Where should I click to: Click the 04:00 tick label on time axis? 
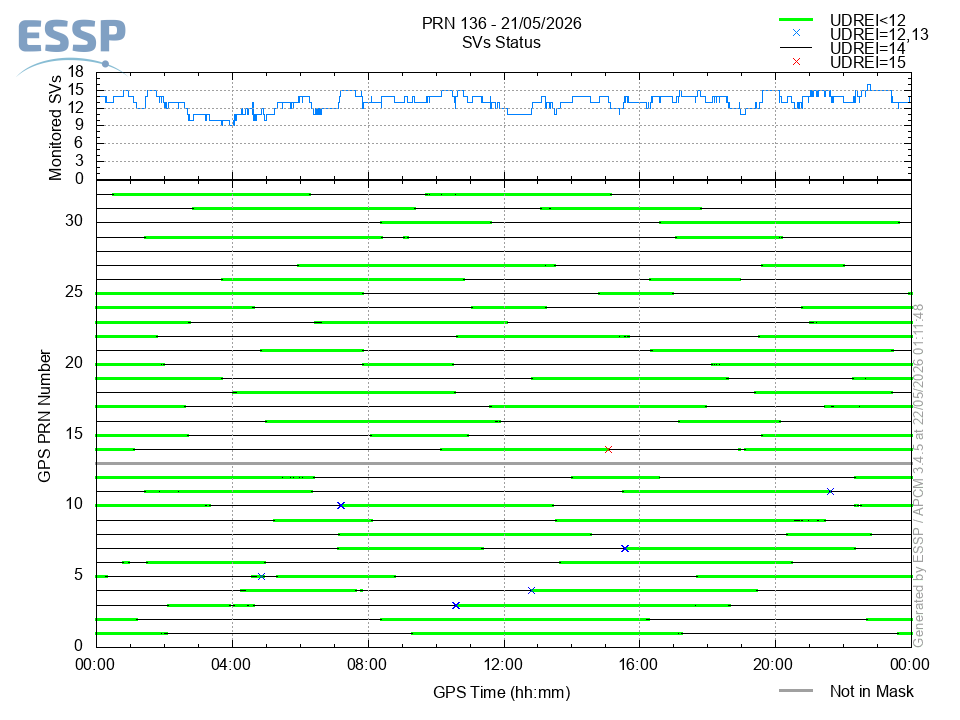tap(231, 664)
